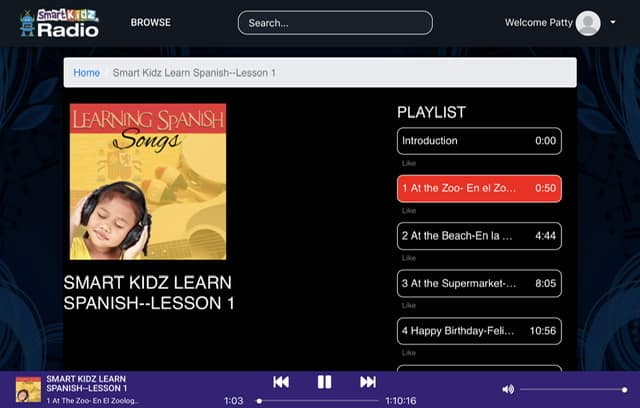640x408 pixels.
Task: Click the Search input field
Action: 335,23
